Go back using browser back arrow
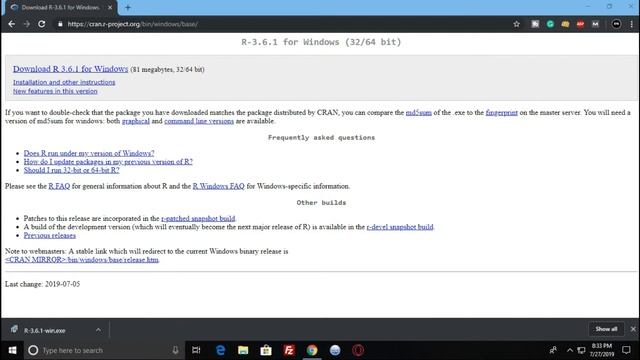 tap(11, 24)
